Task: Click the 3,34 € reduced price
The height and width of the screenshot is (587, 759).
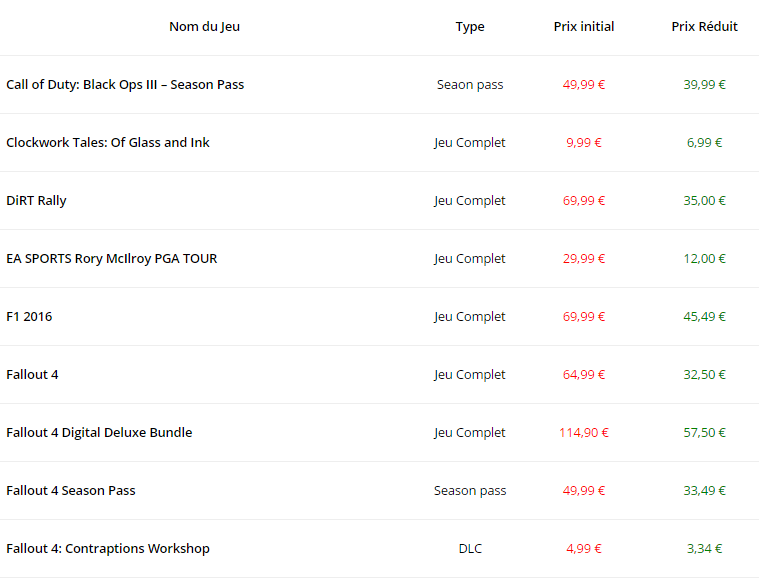Action: 704,549
